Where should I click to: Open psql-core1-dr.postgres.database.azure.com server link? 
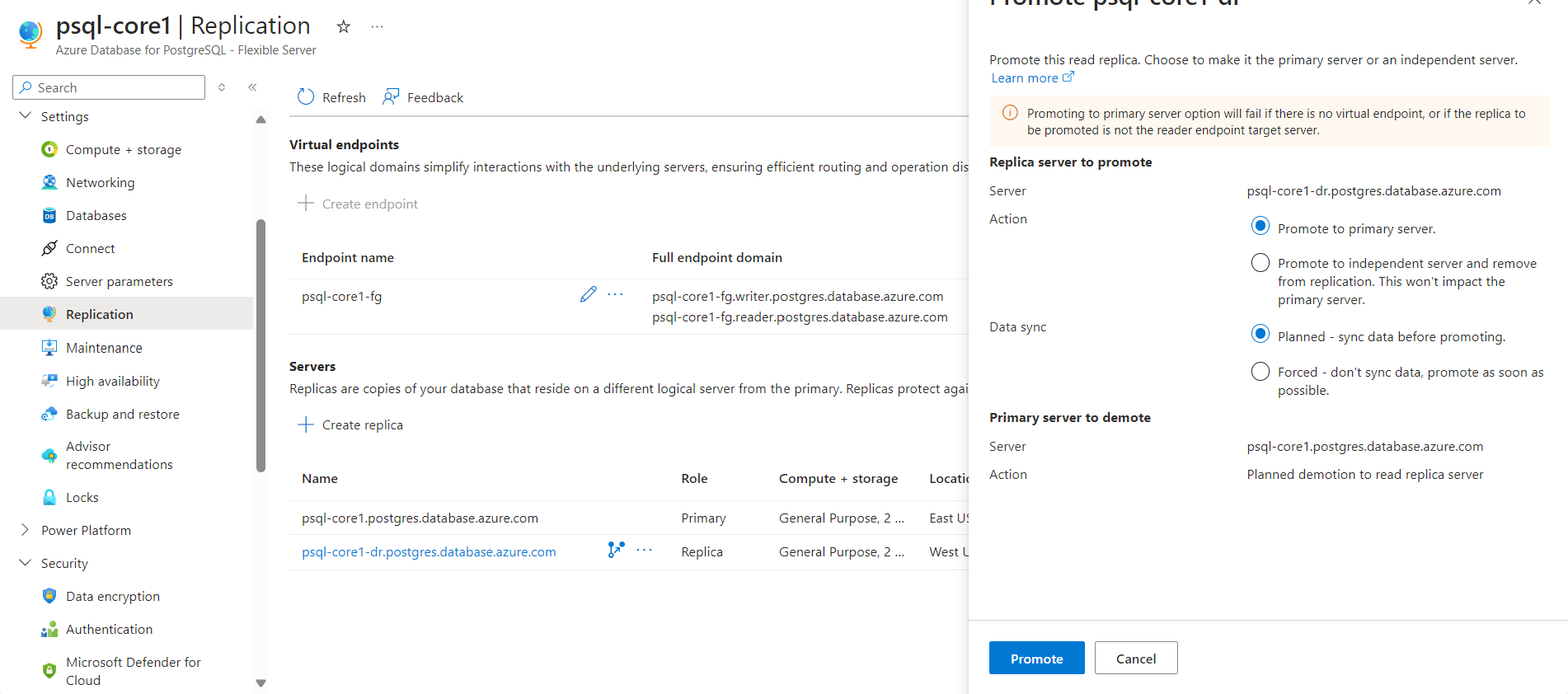click(429, 551)
